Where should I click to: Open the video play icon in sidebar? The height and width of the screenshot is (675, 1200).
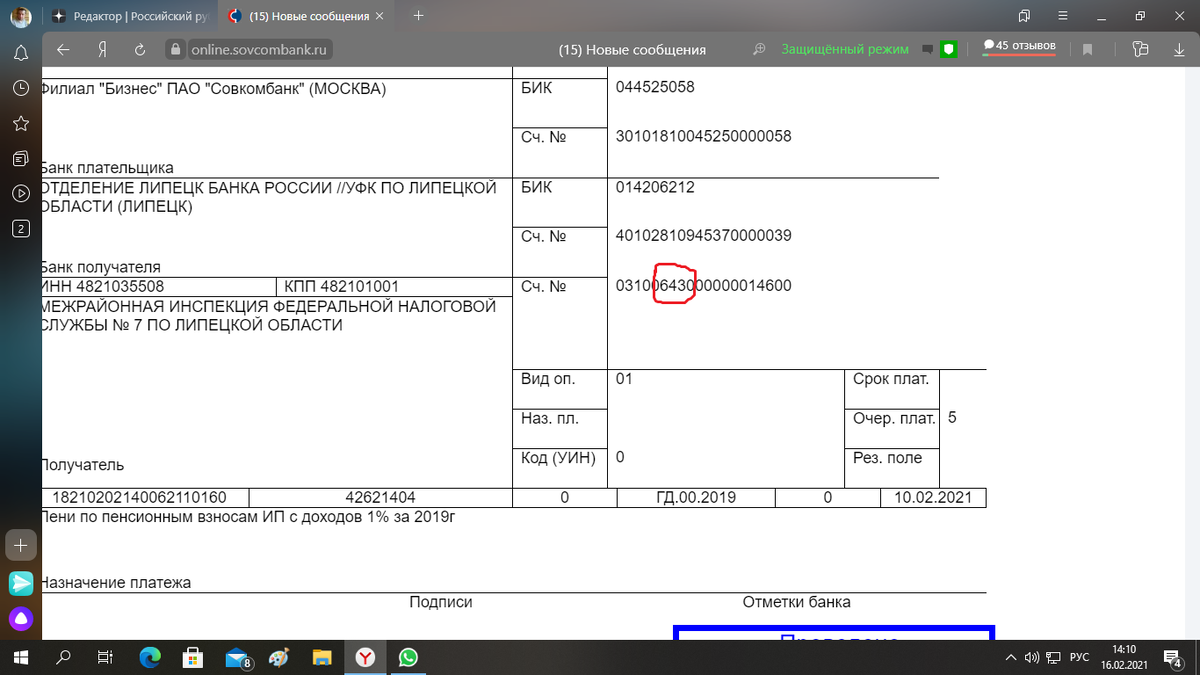point(20,193)
